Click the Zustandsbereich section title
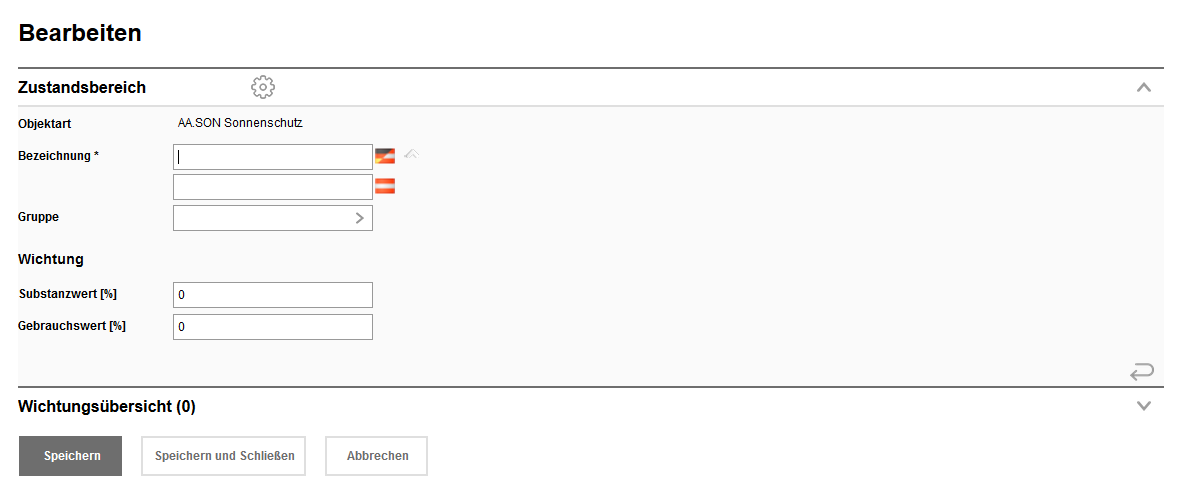This screenshot has width=1179, height=502. pyautogui.click(x=82, y=88)
